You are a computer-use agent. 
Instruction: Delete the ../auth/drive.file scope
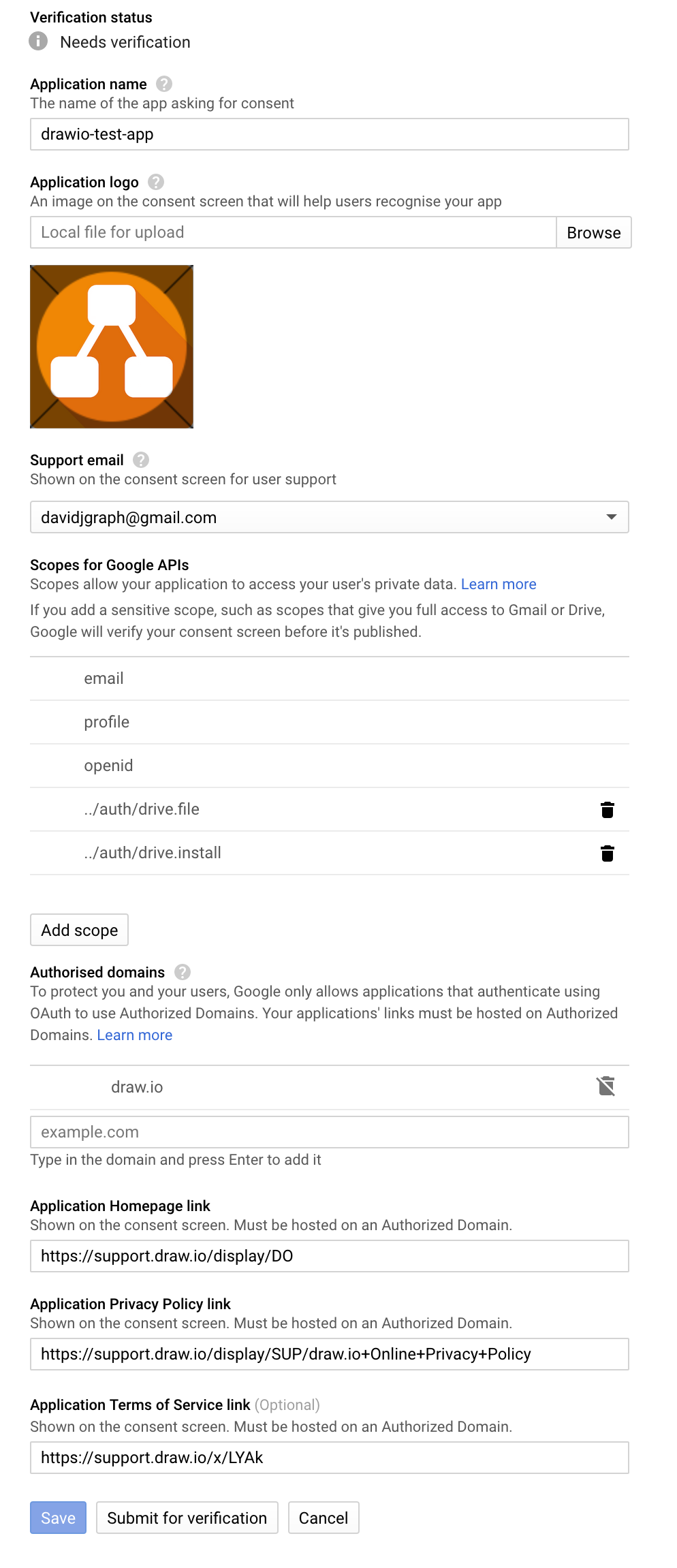tap(607, 810)
